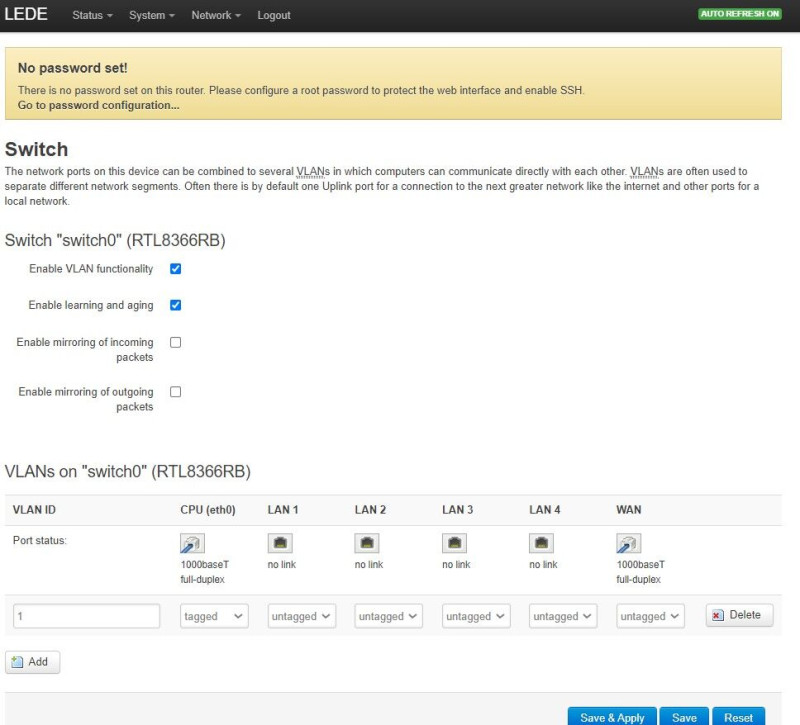Click the LAN 2 port status icon
The image size is (800, 725).
[x=367, y=543]
